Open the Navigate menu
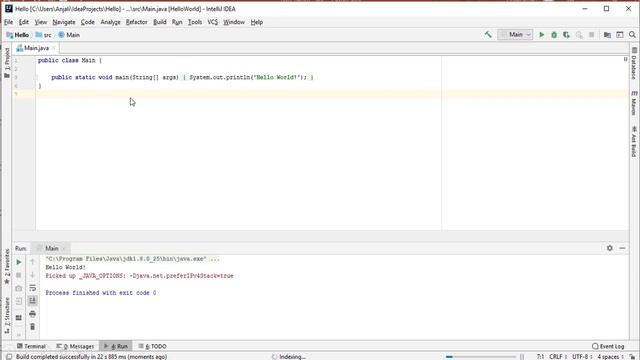Viewport: 640px width, 360px height. point(64,22)
